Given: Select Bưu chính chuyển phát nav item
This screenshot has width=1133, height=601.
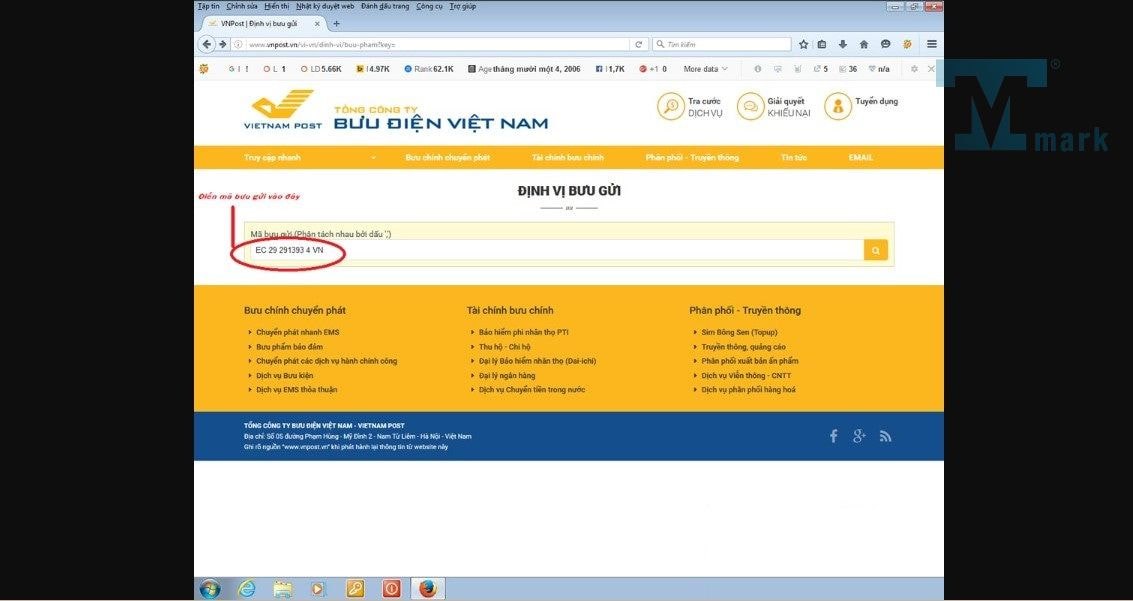Looking at the screenshot, I should click(447, 158).
